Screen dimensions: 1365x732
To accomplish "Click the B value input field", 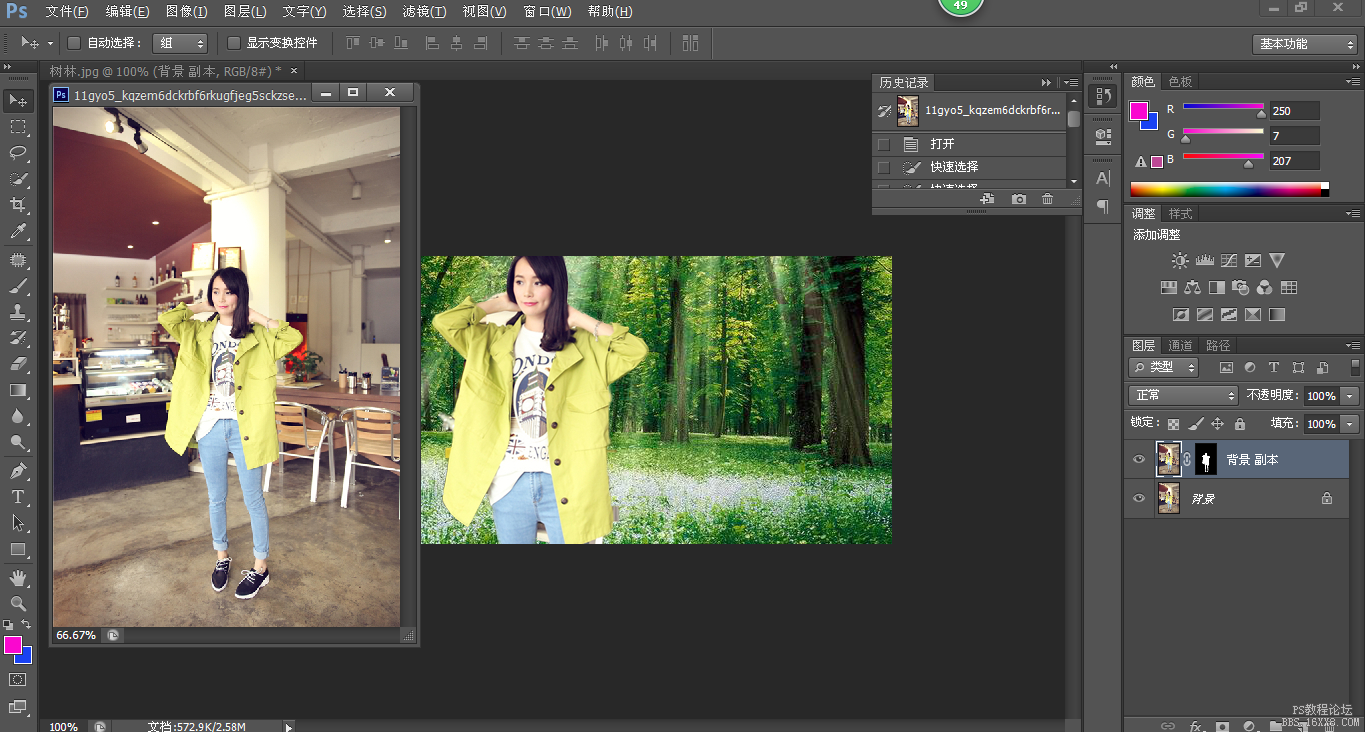I will point(1294,161).
